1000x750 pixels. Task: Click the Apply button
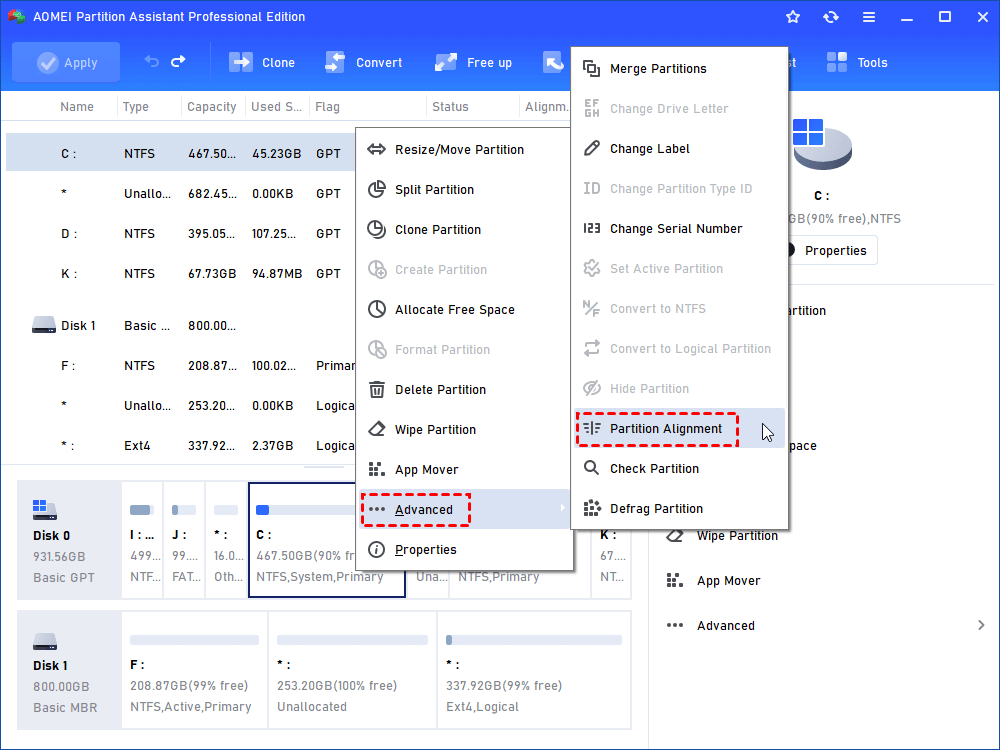tap(66, 62)
